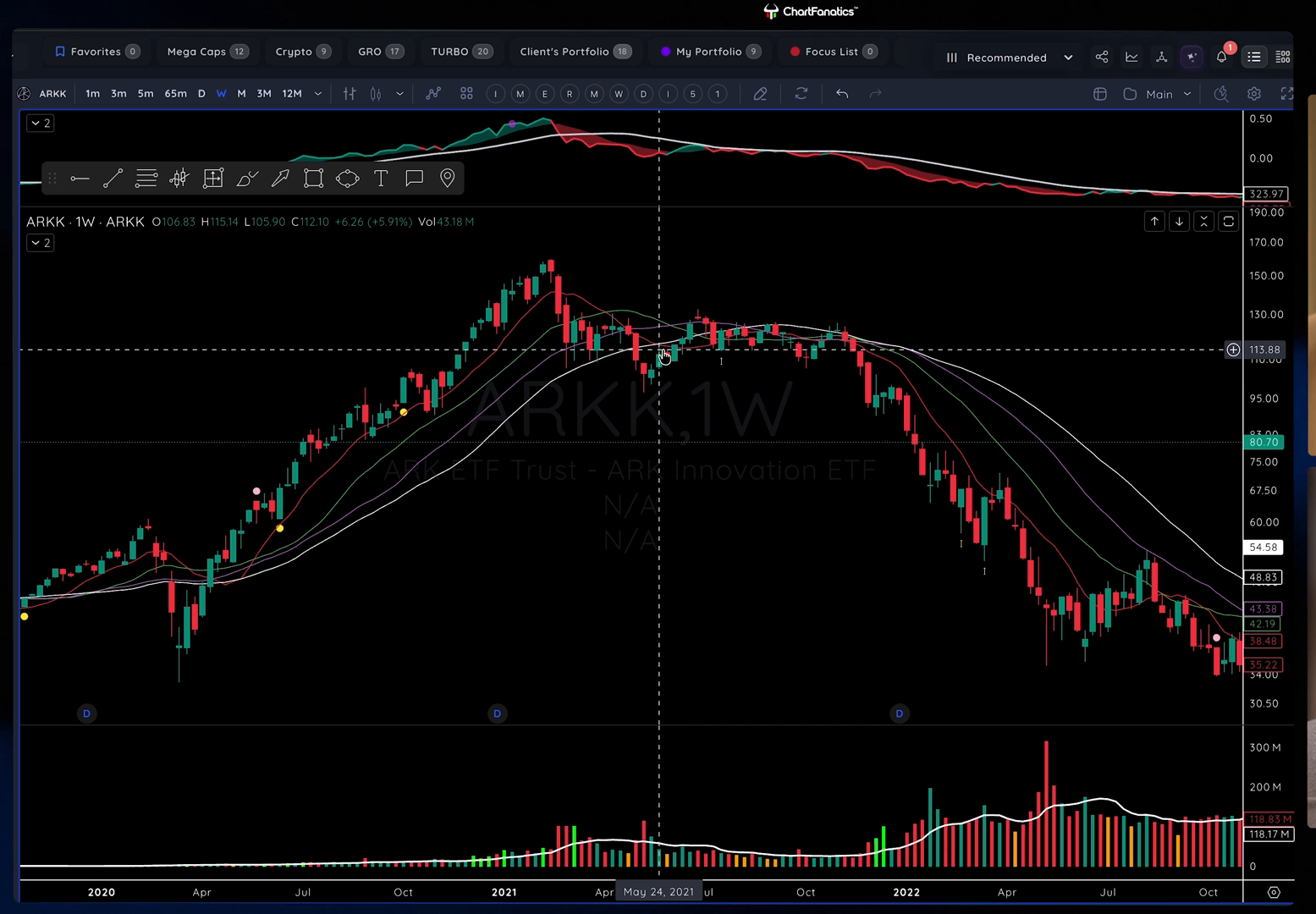Screen dimensions: 1316x914
Task: Select the 65m timeframe
Action: coord(175,94)
